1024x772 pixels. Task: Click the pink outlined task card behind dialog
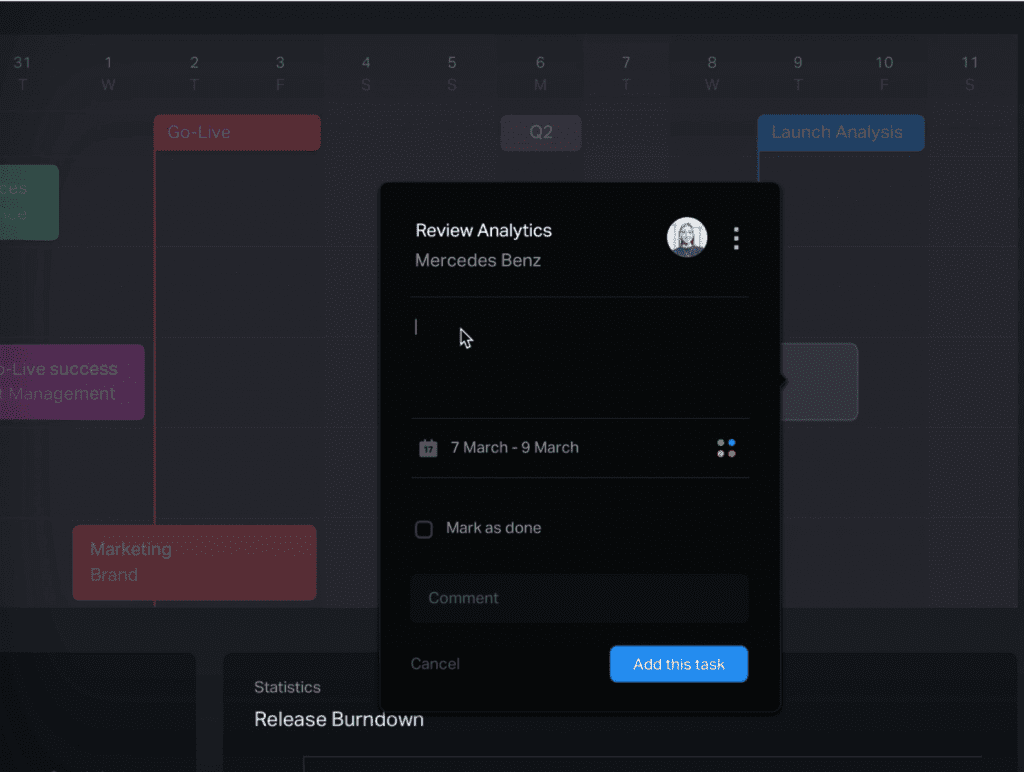(x=820, y=381)
